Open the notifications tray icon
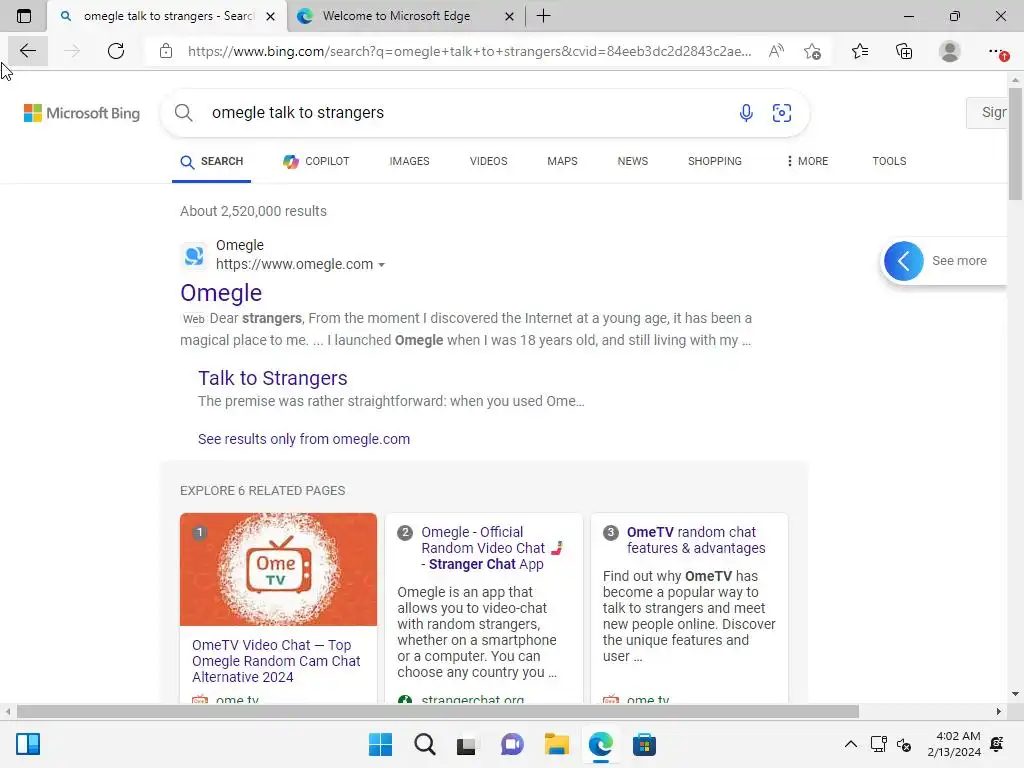 (x=997, y=744)
